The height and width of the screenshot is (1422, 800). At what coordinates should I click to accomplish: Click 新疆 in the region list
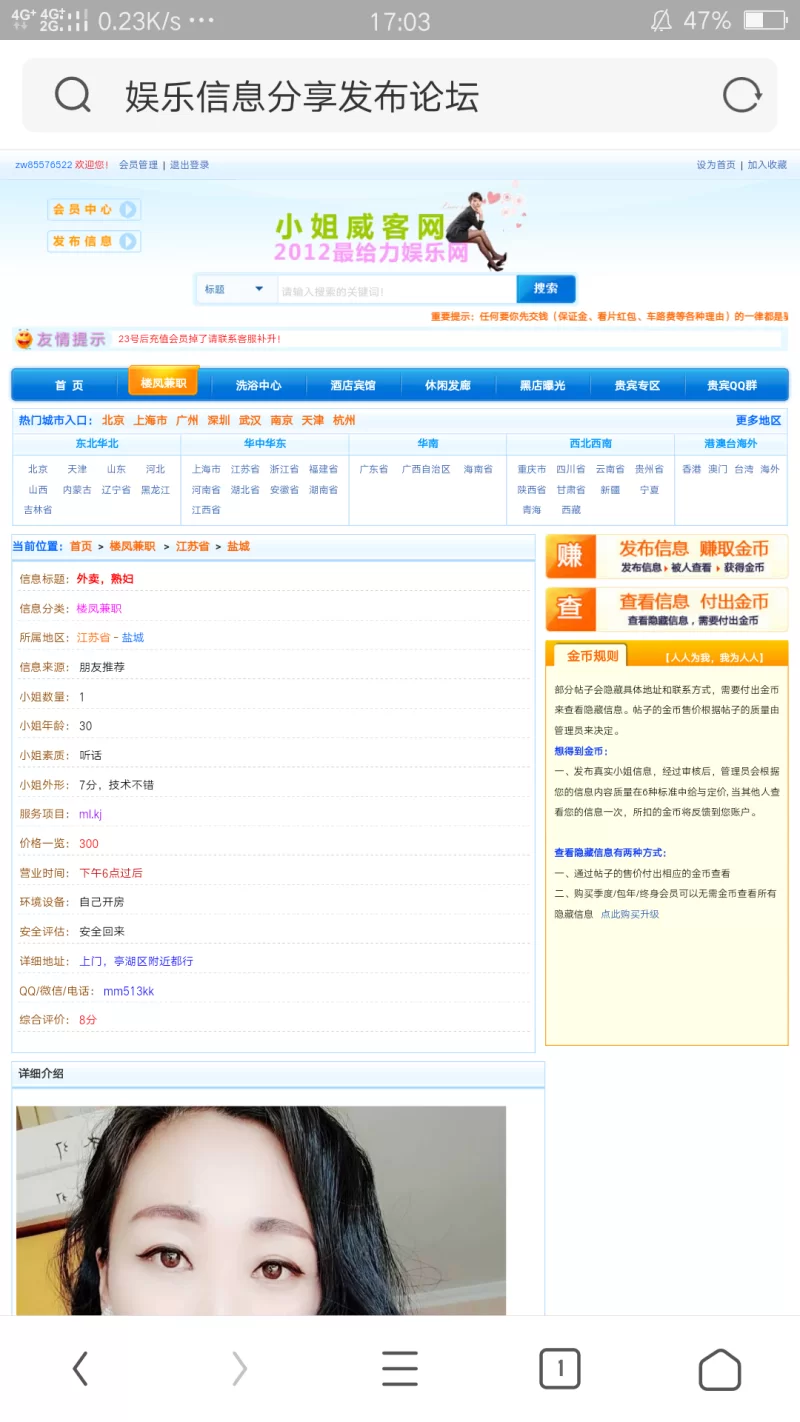tap(610, 490)
